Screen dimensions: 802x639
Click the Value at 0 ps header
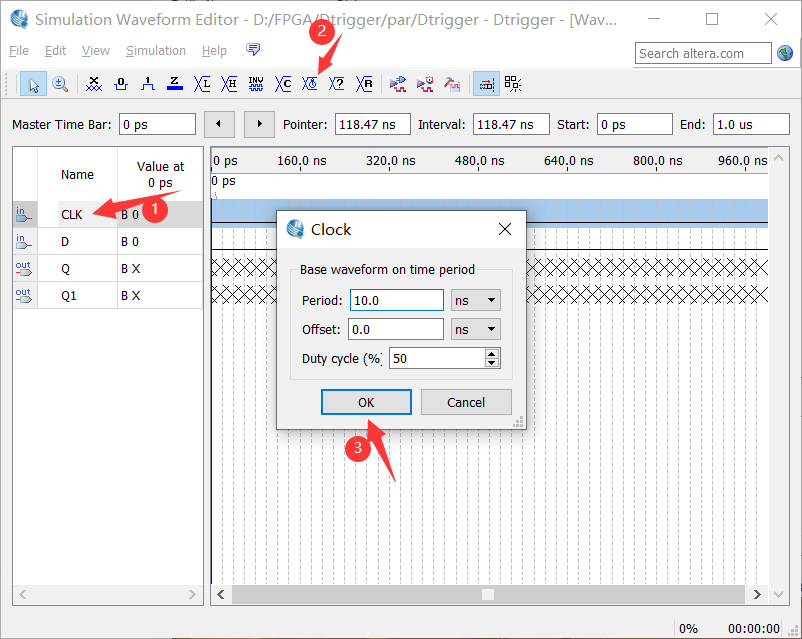click(x=160, y=174)
